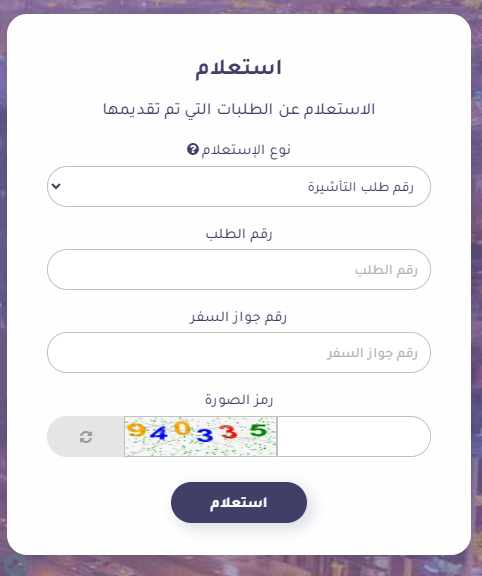Click the orange digit 9 in the captcha

pos(136,429)
